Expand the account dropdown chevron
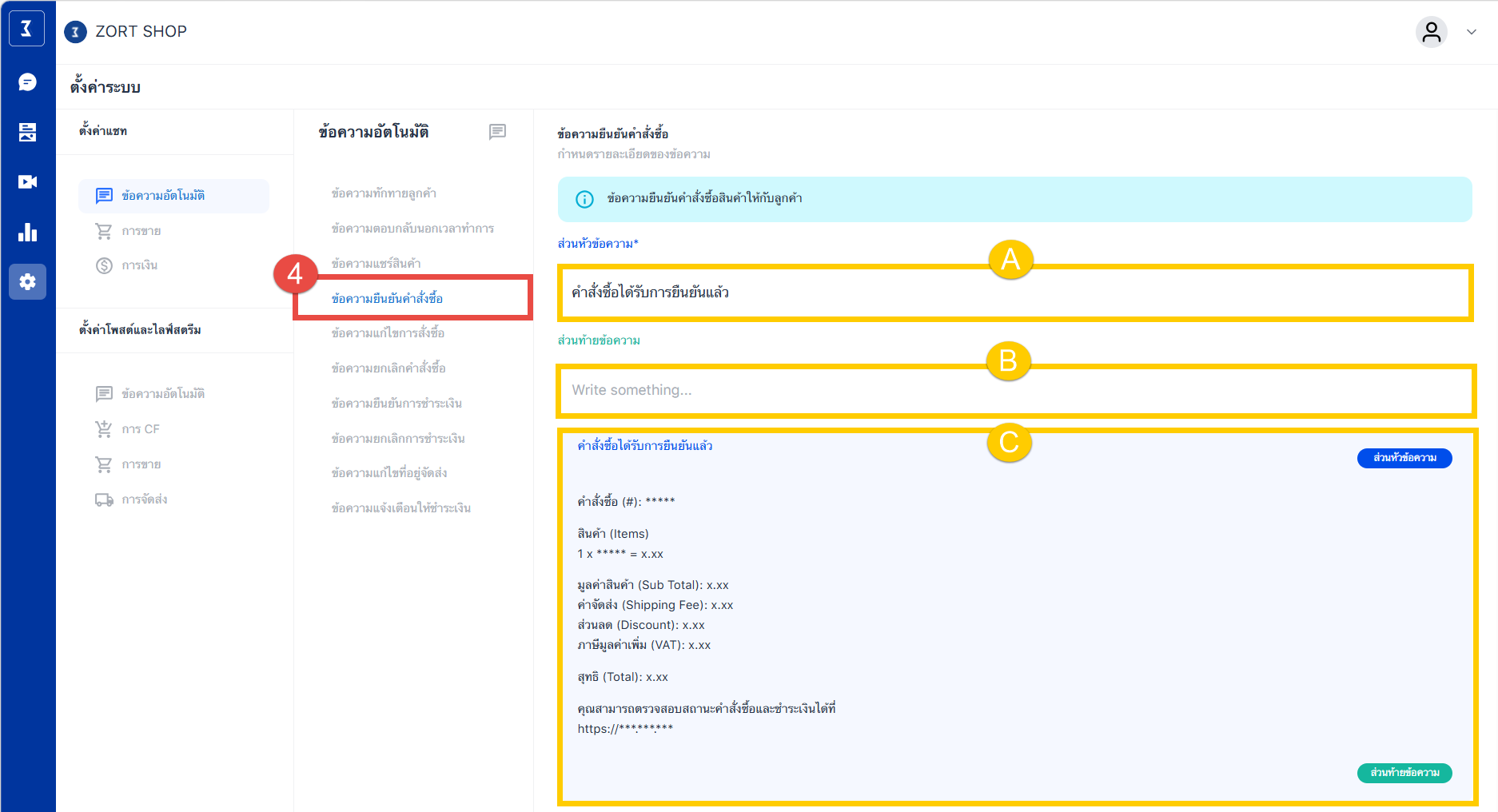This screenshot has height=812, width=1498. (1471, 32)
